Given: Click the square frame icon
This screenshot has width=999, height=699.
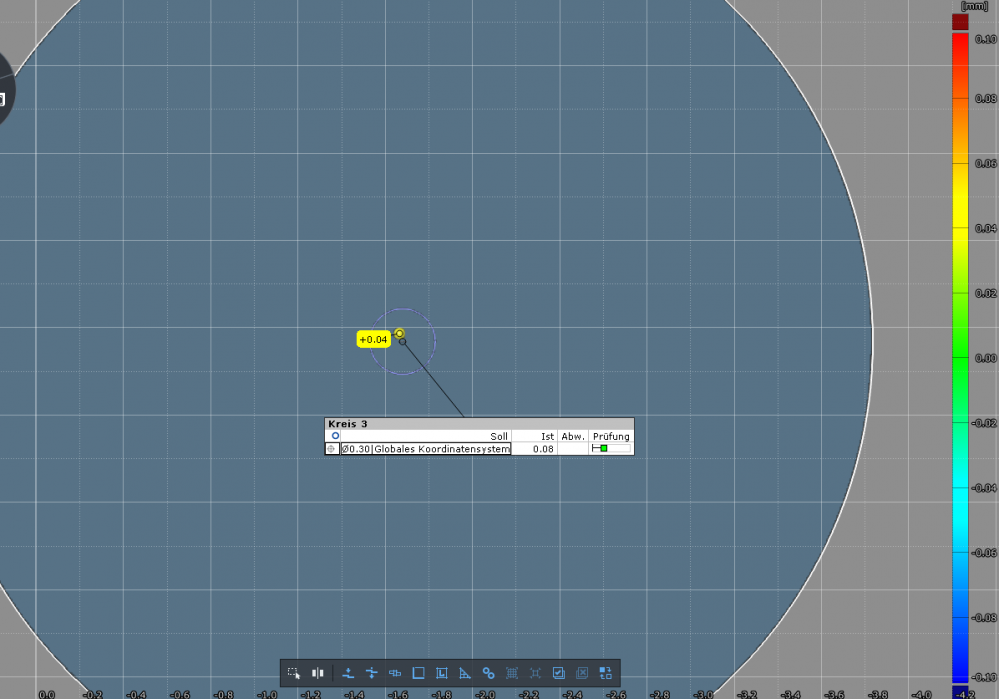Looking at the screenshot, I should point(419,673).
